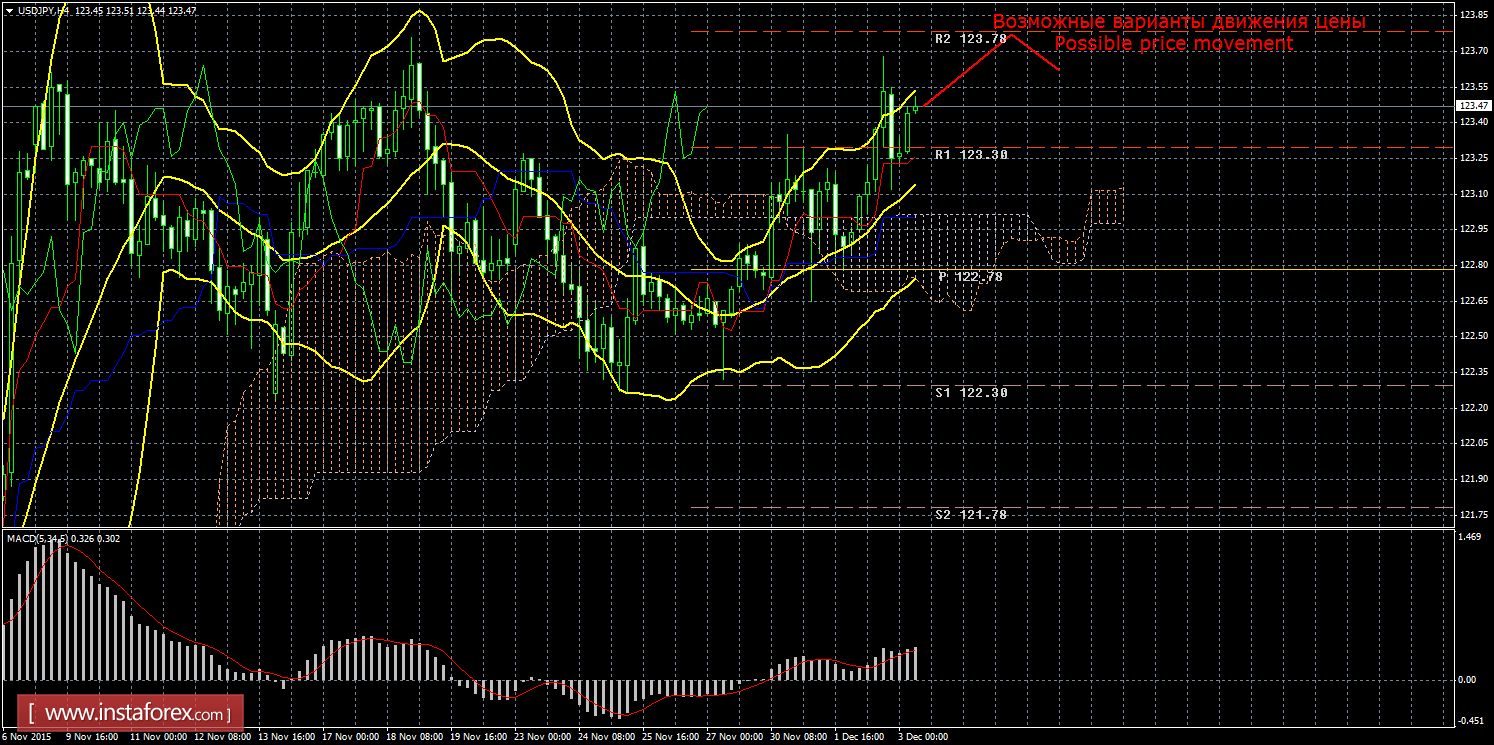
Task: Click the S2 121.78 support label
Action: tap(970, 514)
